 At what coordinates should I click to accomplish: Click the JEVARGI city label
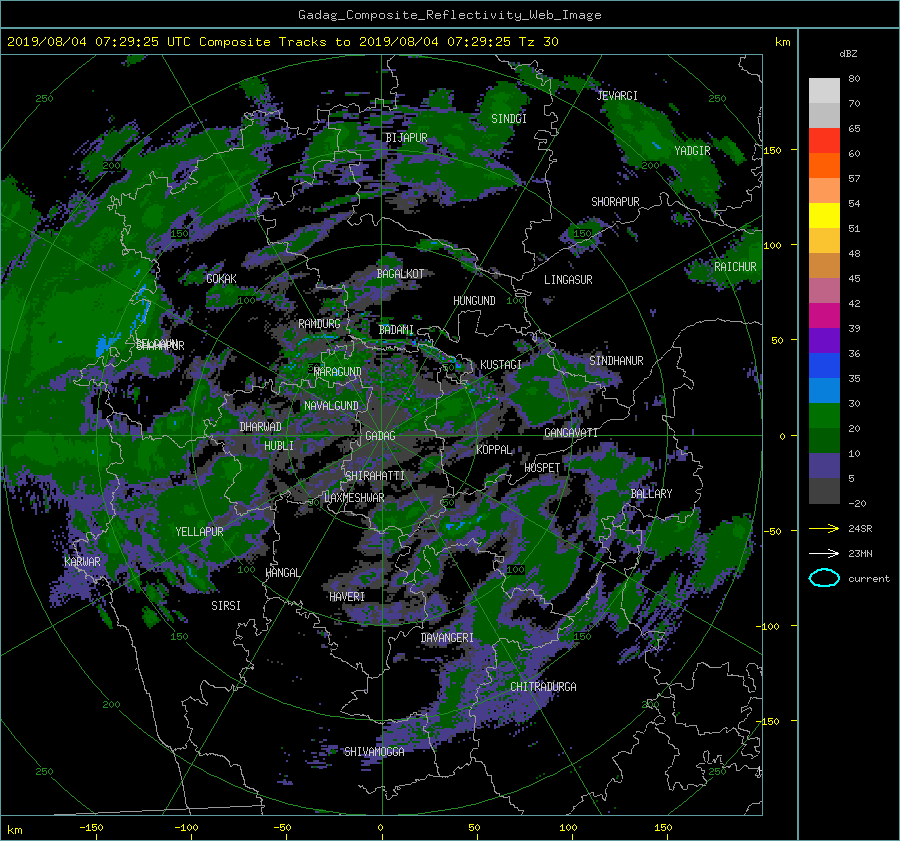[x=617, y=96]
